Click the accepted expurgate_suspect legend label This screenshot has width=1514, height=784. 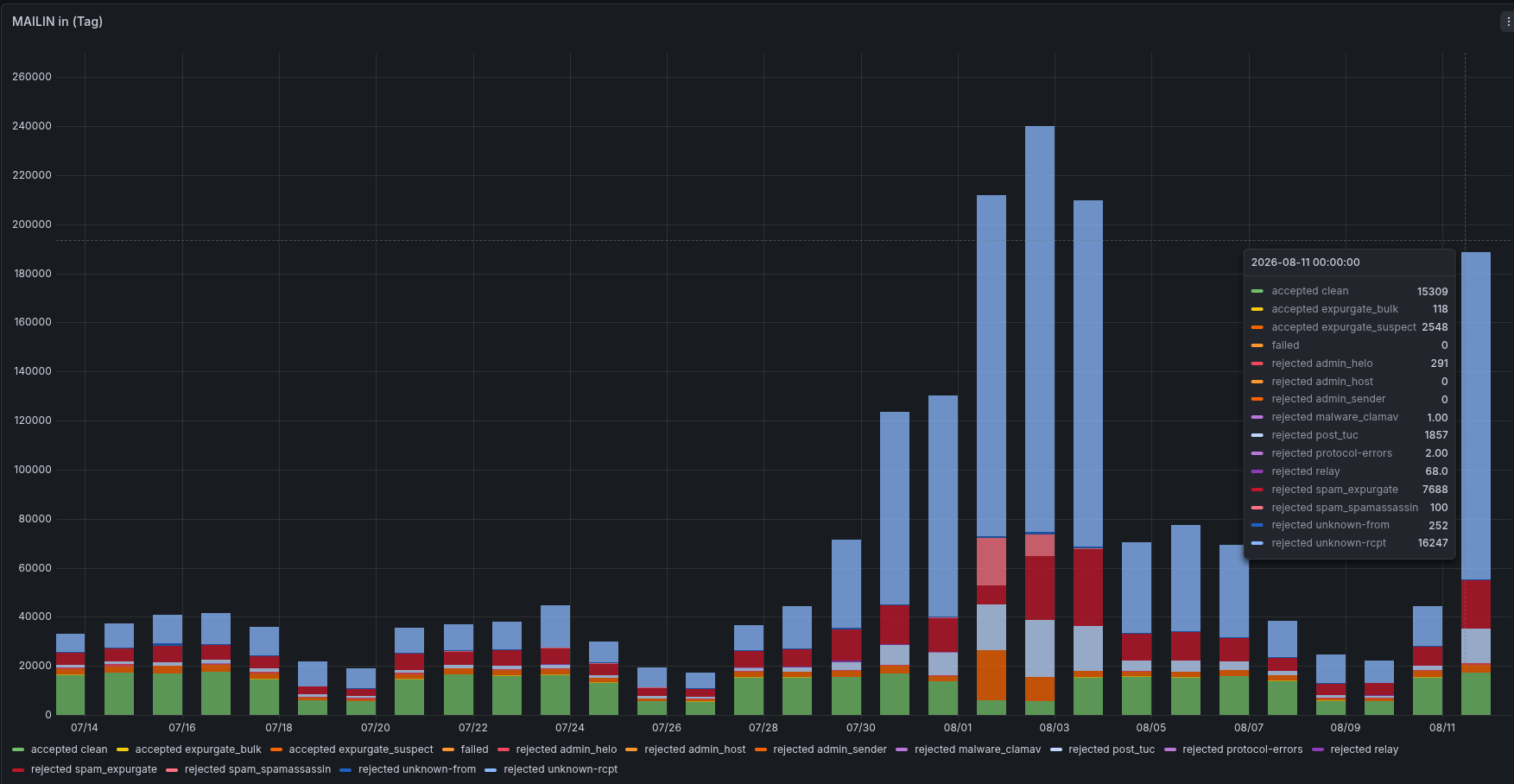coord(361,749)
